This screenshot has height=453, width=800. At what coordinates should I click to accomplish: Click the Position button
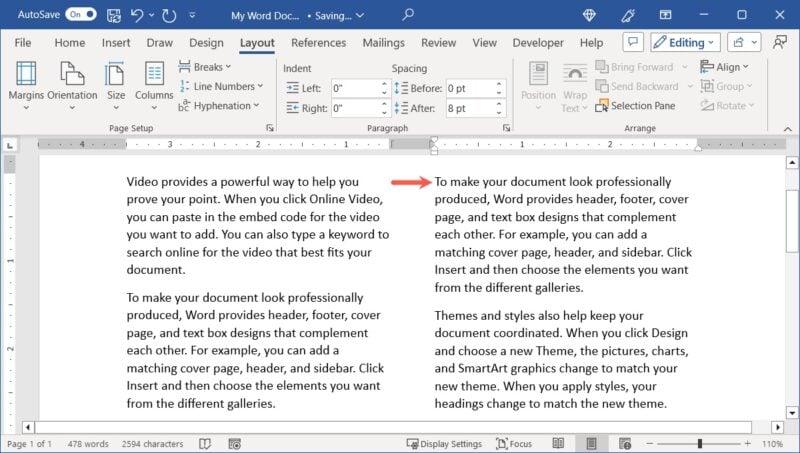point(538,86)
